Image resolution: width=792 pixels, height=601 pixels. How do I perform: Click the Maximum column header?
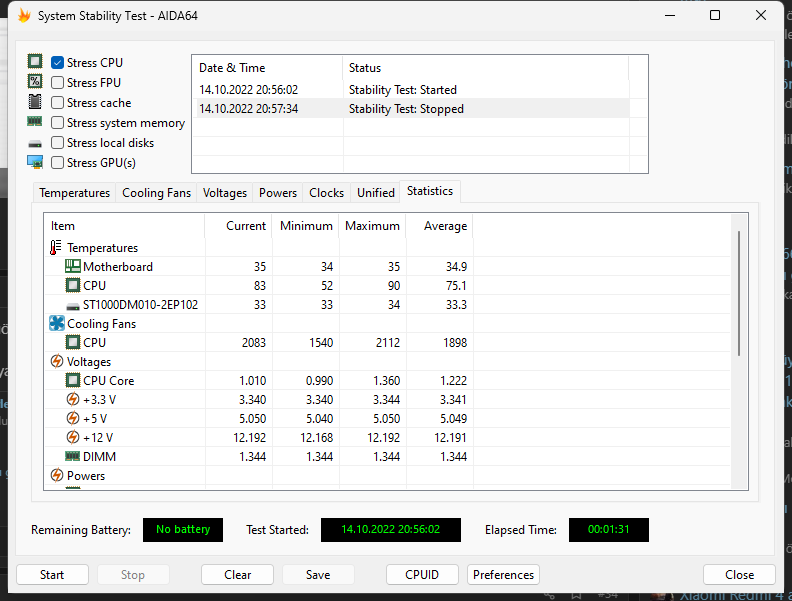373,226
